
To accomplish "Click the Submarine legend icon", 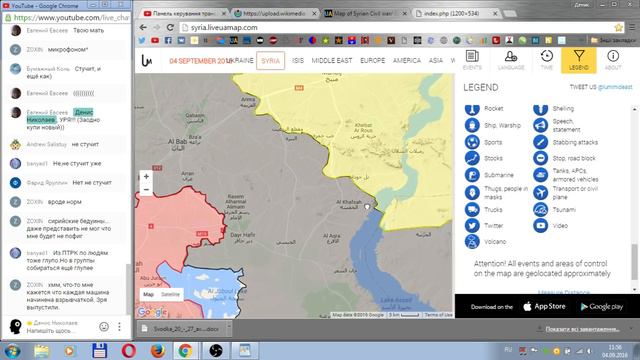I will (x=472, y=175).
